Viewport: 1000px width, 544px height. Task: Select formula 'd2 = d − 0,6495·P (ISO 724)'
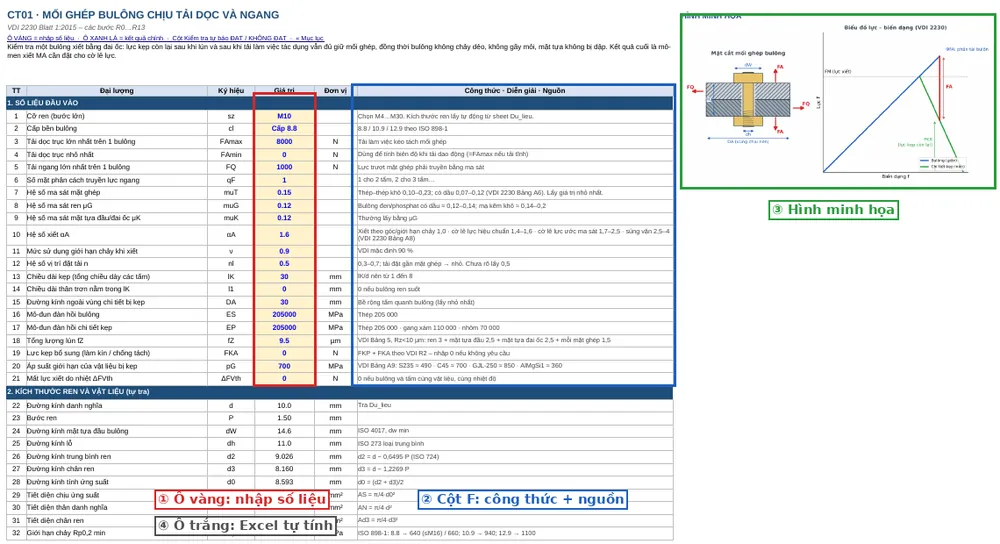click(x=399, y=457)
